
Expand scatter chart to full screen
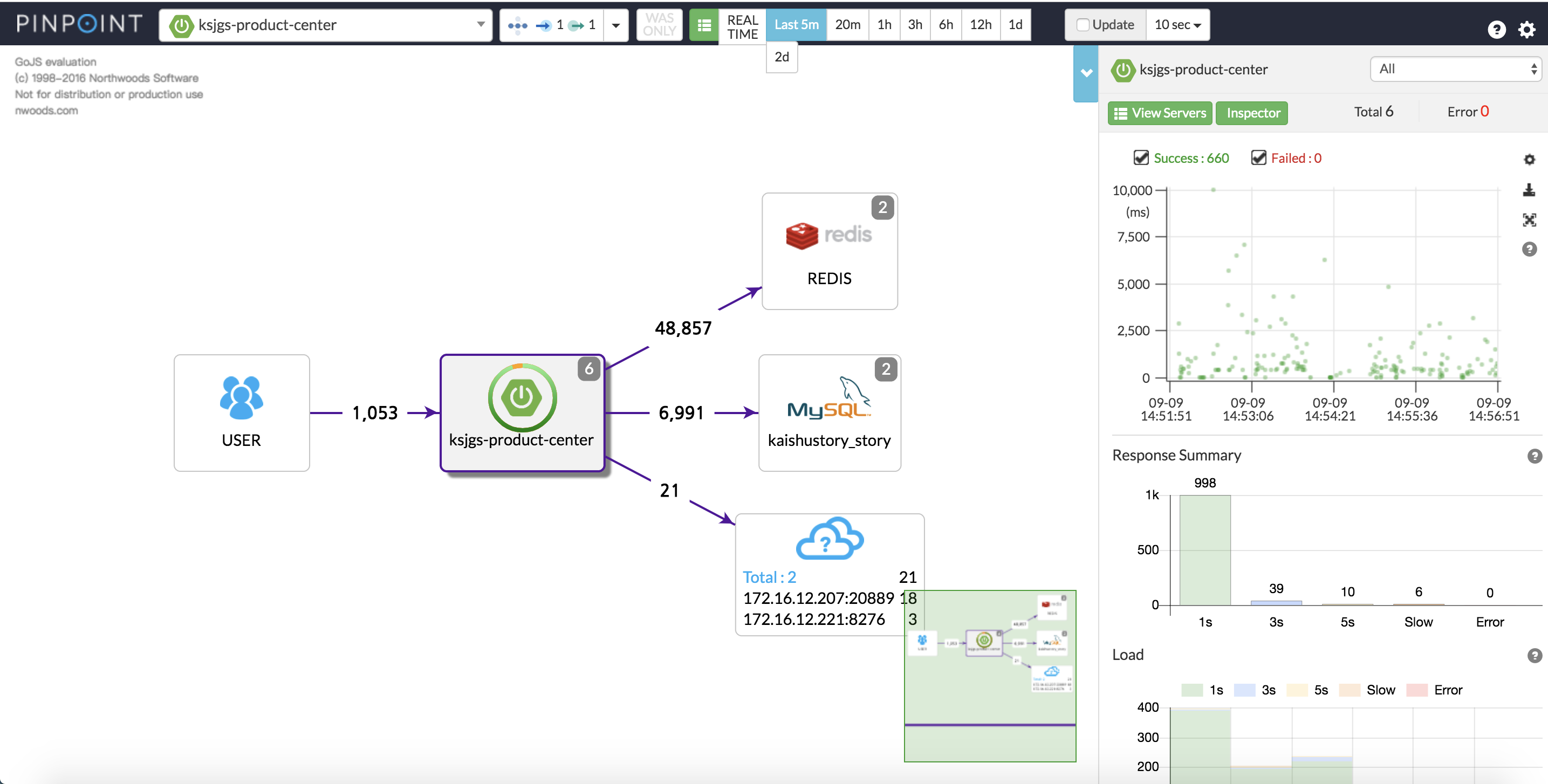[x=1529, y=220]
